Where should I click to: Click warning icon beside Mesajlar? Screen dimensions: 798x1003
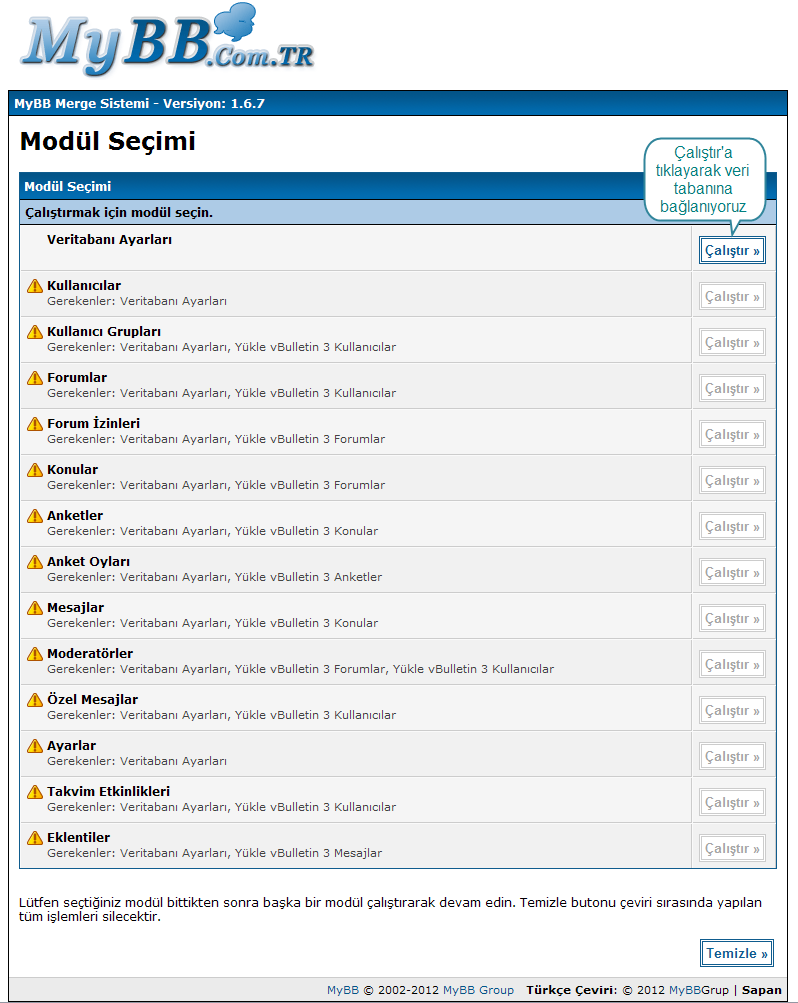pyautogui.click(x=35, y=608)
